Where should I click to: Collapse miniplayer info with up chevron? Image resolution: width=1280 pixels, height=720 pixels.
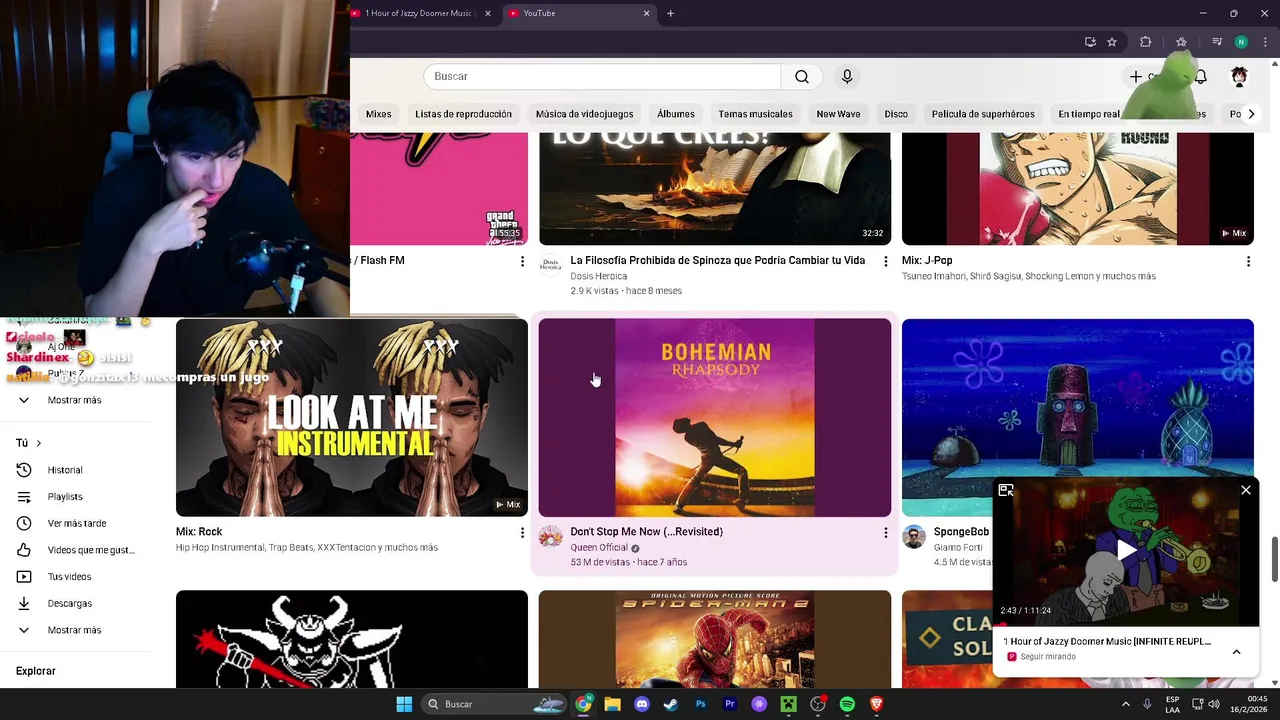point(1236,652)
